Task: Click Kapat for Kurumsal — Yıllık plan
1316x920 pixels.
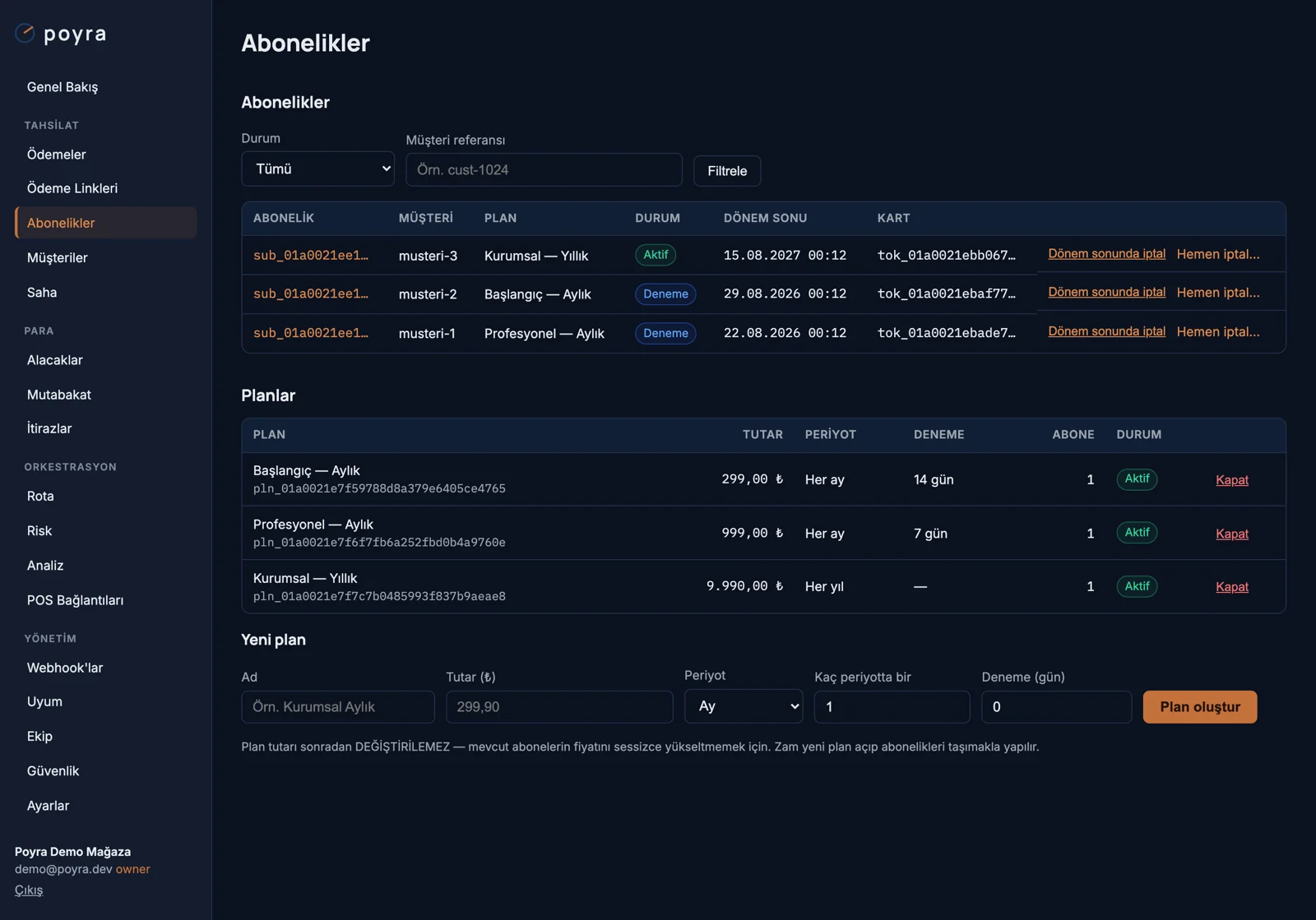Action: click(x=1232, y=587)
